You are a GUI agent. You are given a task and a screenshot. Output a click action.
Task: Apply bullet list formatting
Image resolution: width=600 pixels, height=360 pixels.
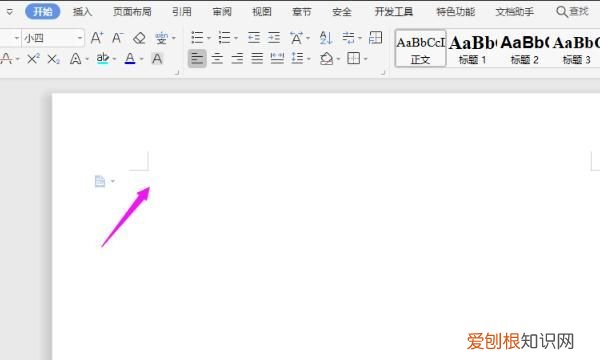tap(197, 38)
